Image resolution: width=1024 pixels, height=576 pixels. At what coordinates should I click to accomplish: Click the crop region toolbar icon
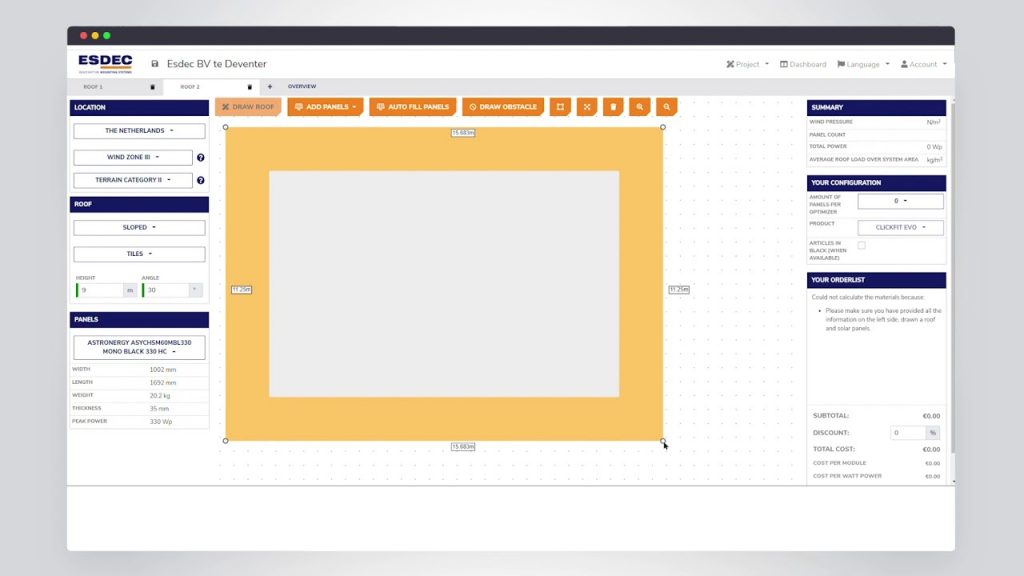(561, 106)
